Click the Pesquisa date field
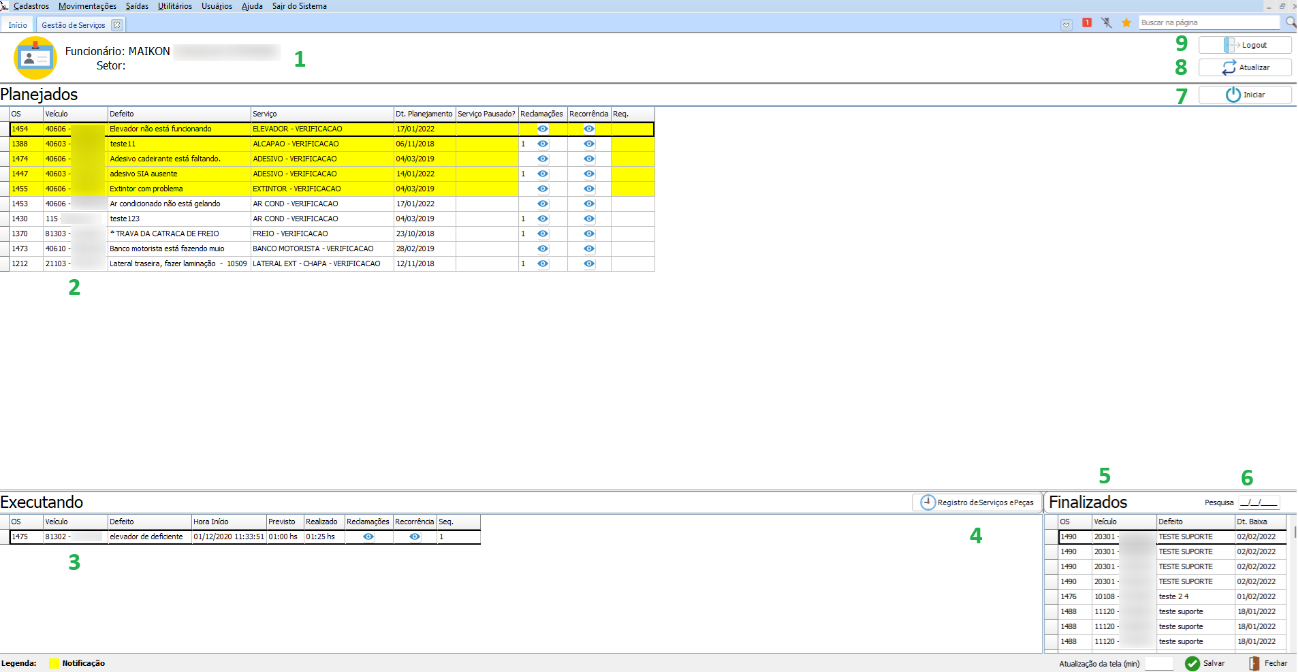Screen dimensions: 1298x672 point(1259,502)
